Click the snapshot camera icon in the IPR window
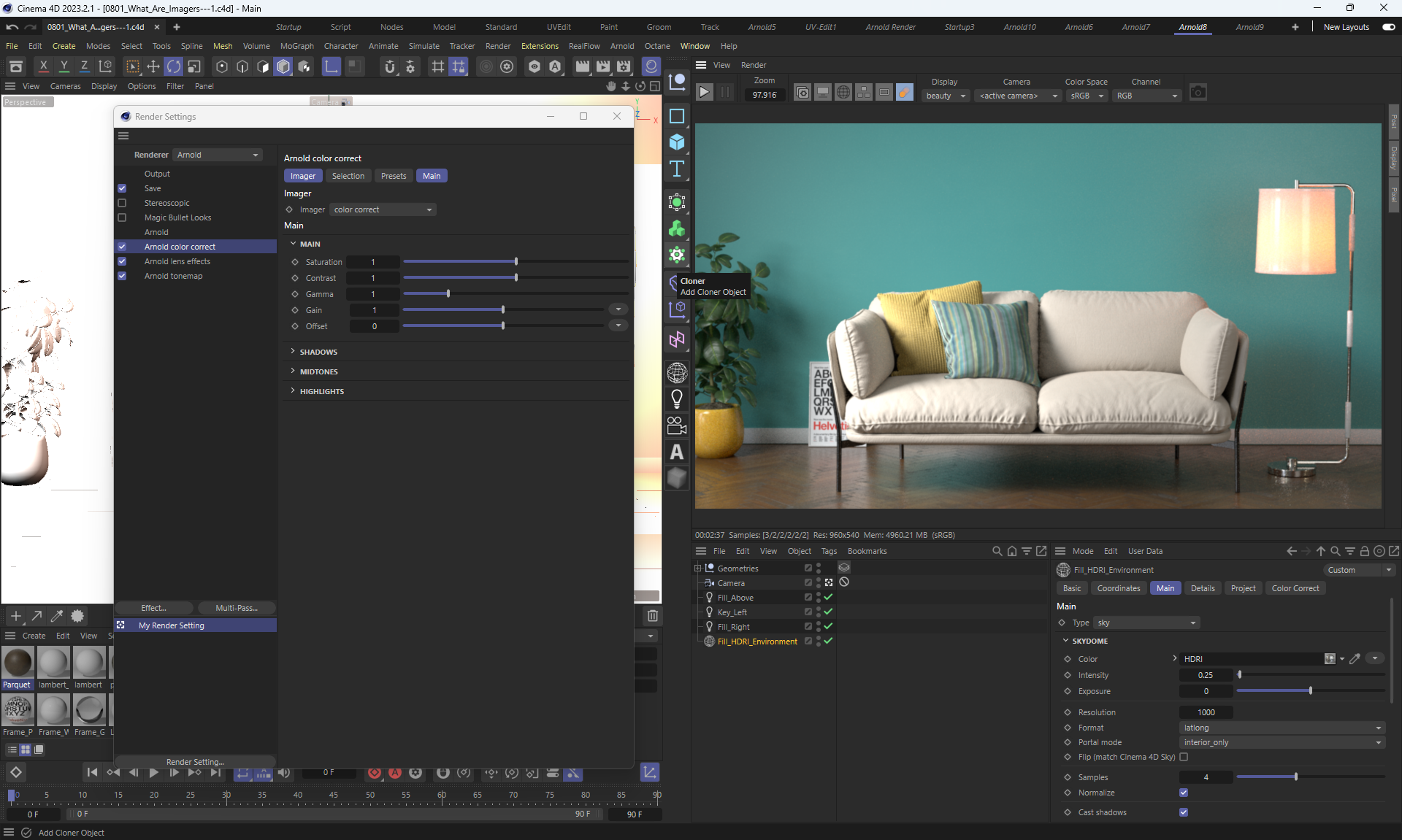 (1198, 93)
